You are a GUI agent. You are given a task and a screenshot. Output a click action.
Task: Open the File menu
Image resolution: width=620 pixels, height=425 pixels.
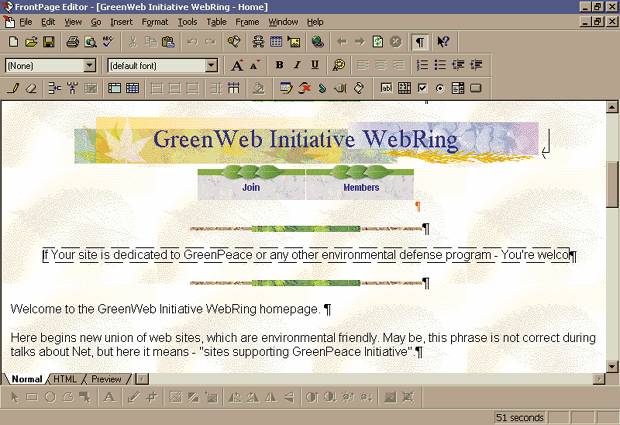pyautogui.click(x=26, y=22)
